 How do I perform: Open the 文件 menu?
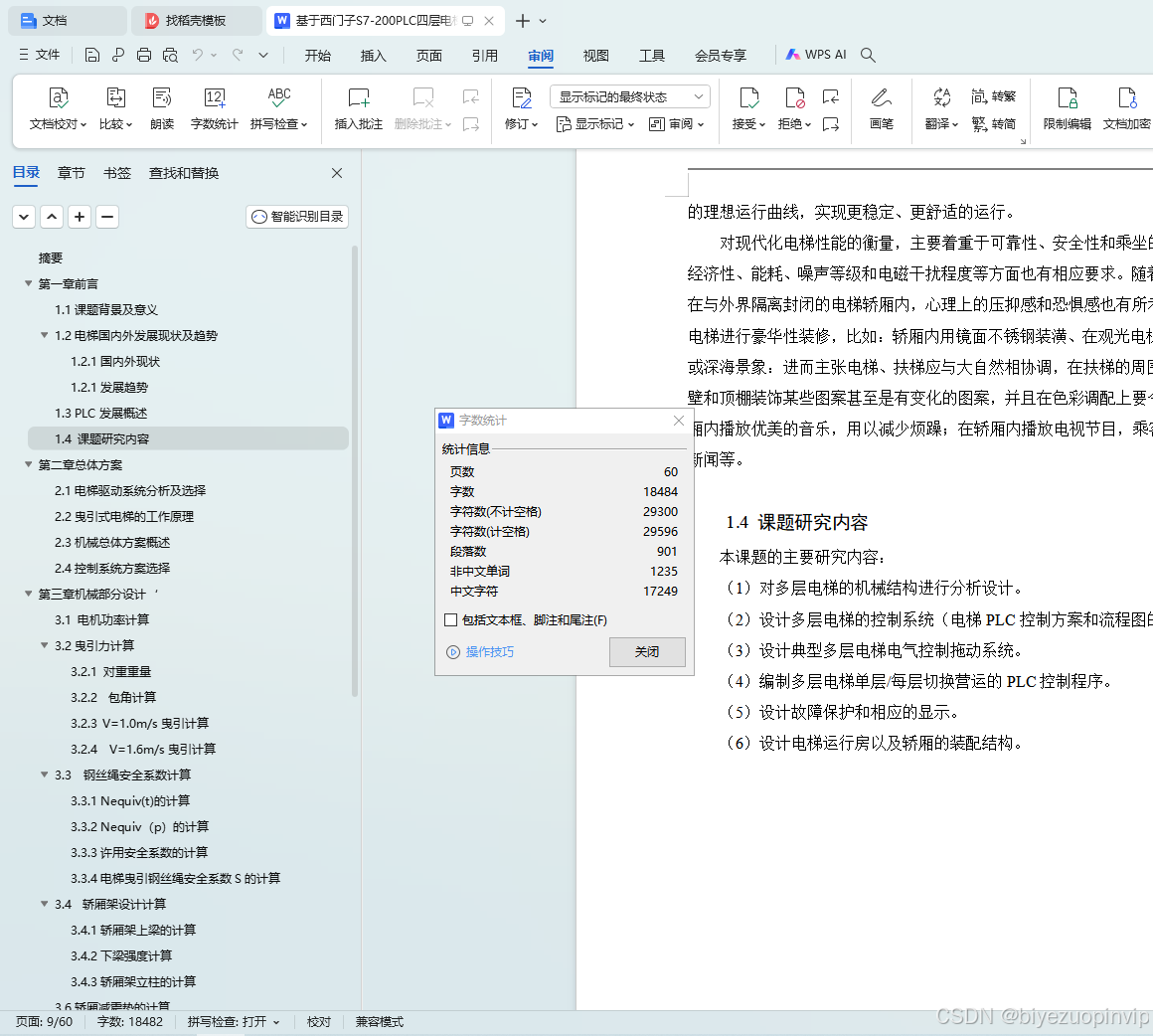click(x=40, y=55)
